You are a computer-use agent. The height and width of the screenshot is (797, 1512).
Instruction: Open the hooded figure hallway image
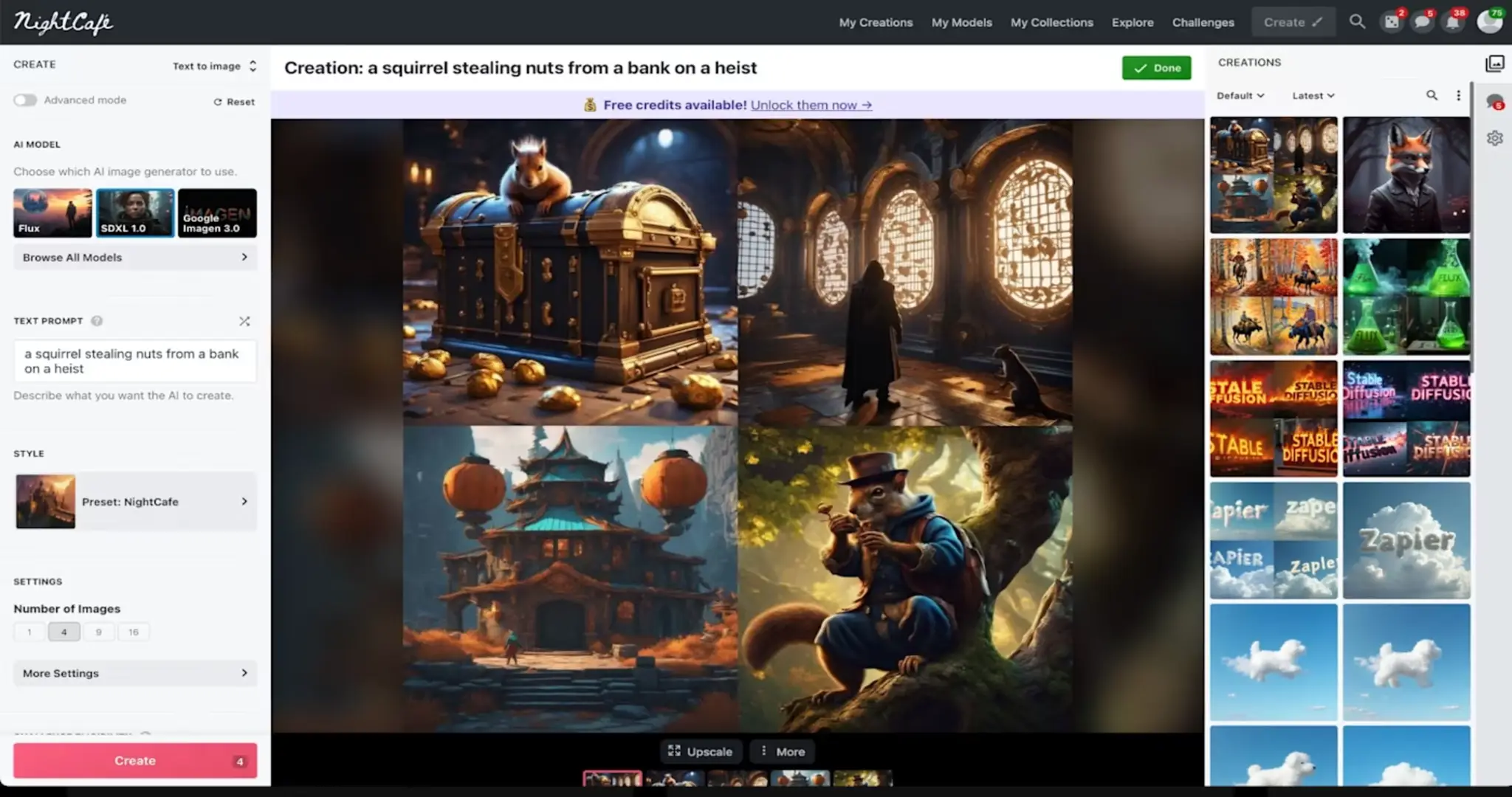coord(905,272)
